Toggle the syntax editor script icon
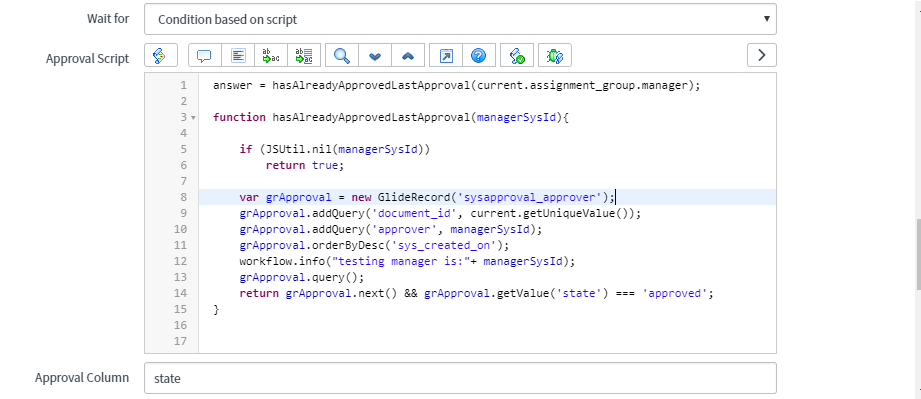 point(160,55)
